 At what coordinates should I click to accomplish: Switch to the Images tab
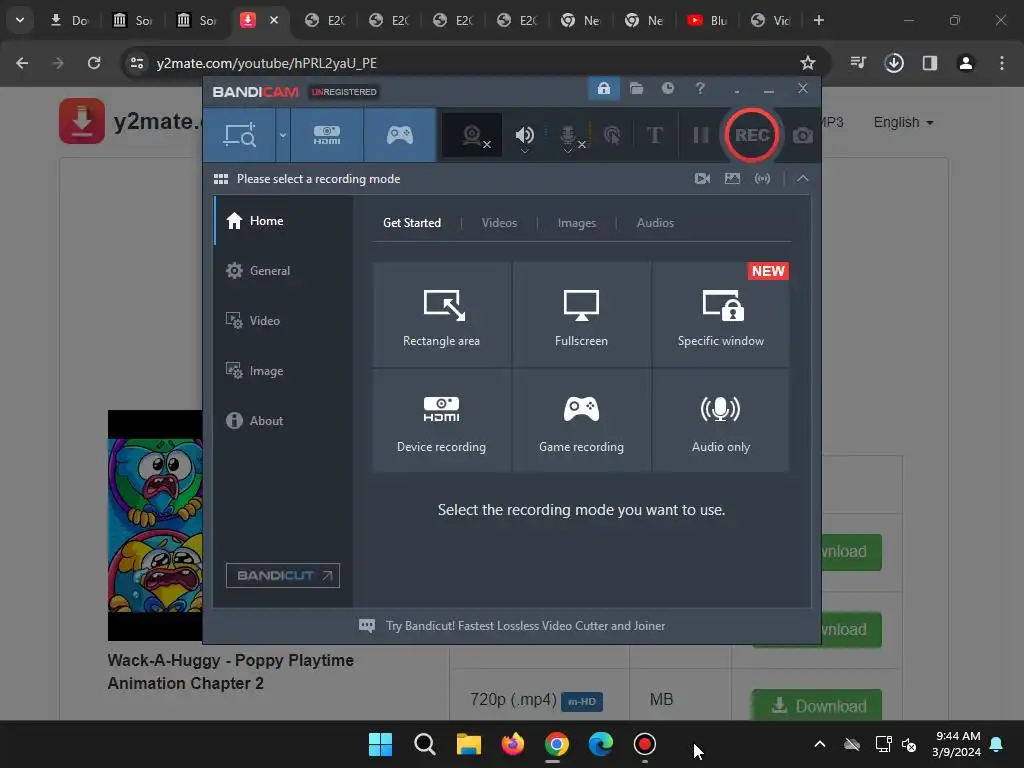[x=577, y=223]
